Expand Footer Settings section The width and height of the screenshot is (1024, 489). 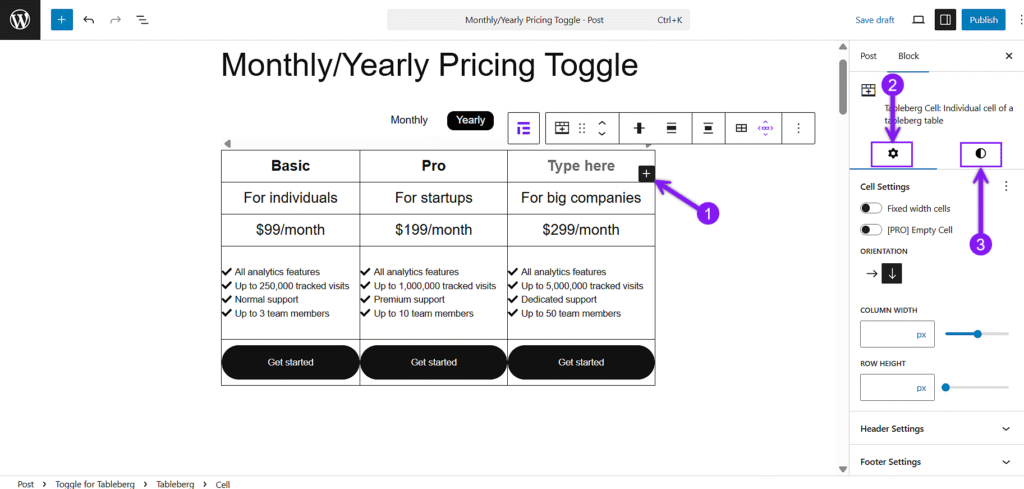click(x=936, y=462)
